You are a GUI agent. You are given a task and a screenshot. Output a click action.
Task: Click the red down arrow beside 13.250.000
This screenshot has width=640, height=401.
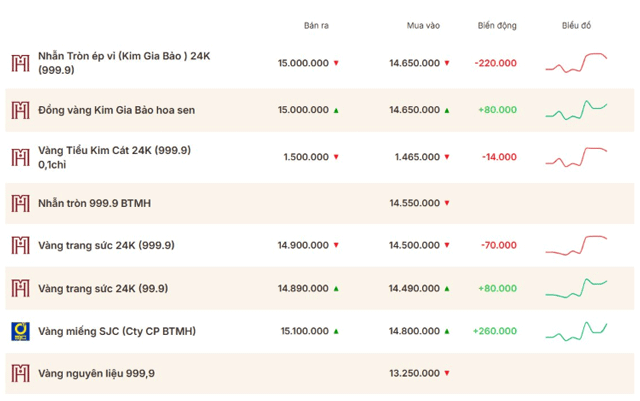coord(447,373)
